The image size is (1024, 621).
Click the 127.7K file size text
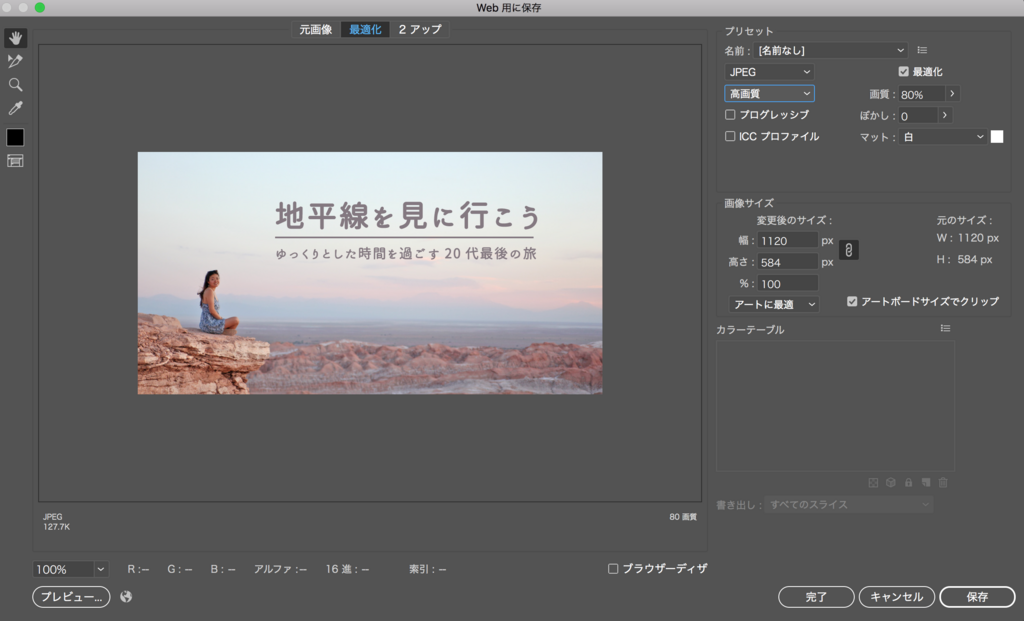[x=57, y=526]
